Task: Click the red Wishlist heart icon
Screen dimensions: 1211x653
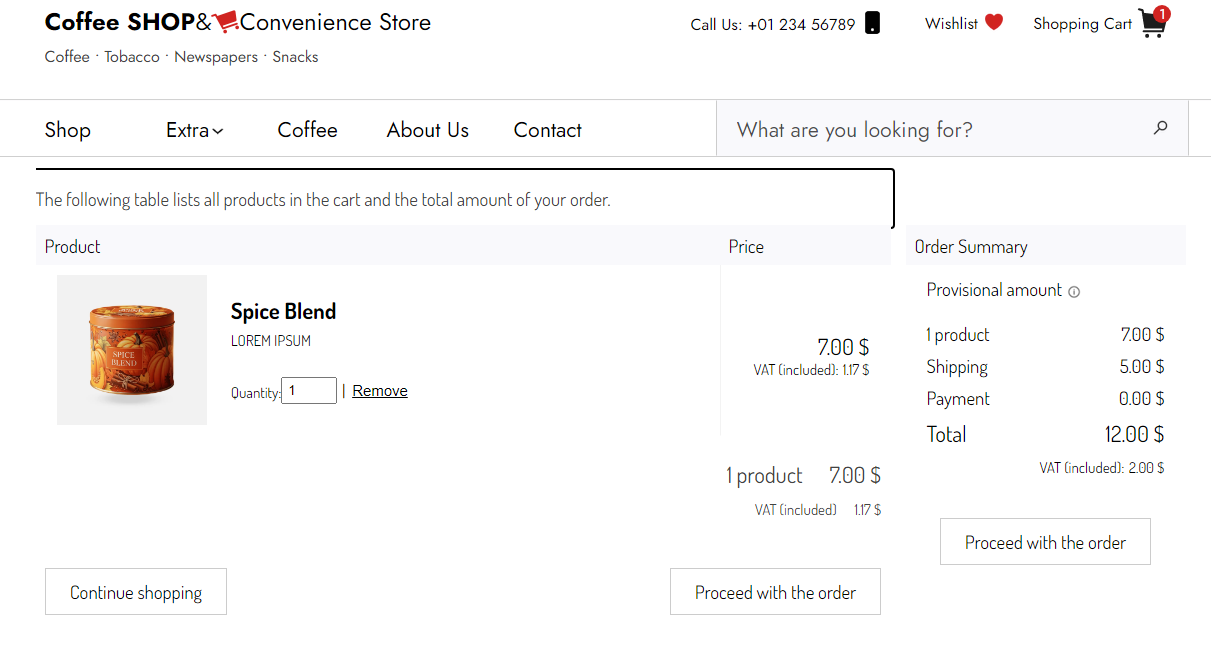Action: (993, 22)
